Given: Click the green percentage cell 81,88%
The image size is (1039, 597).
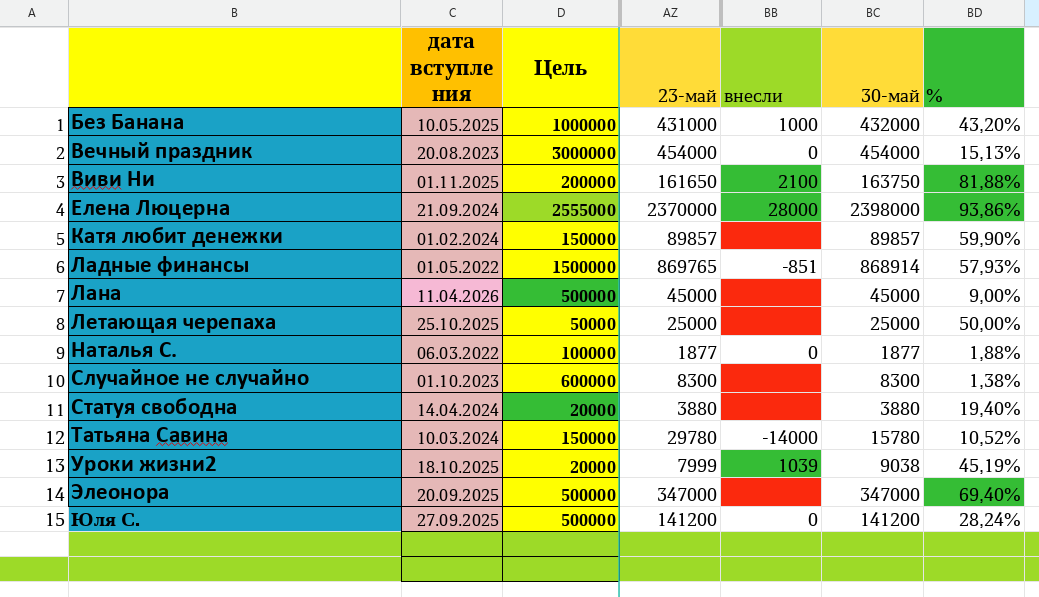Looking at the screenshot, I should [974, 179].
